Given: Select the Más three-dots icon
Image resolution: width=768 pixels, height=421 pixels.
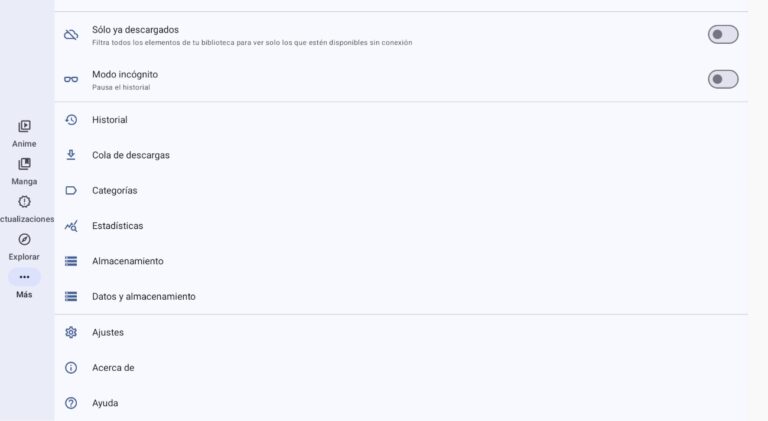Looking at the screenshot, I should coord(24,277).
